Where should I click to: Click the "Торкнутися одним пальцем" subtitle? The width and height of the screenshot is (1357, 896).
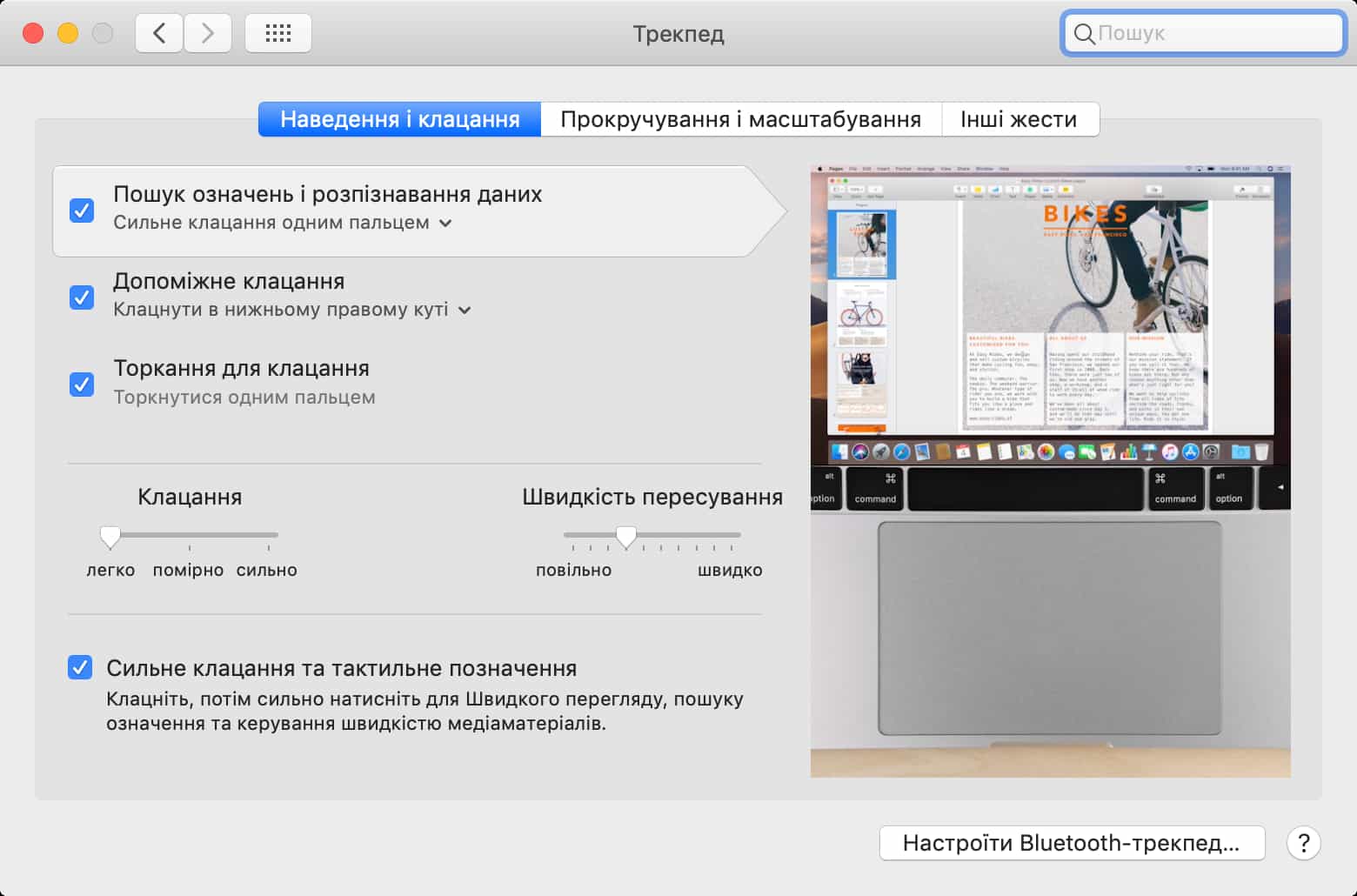click(x=244, y=397)
